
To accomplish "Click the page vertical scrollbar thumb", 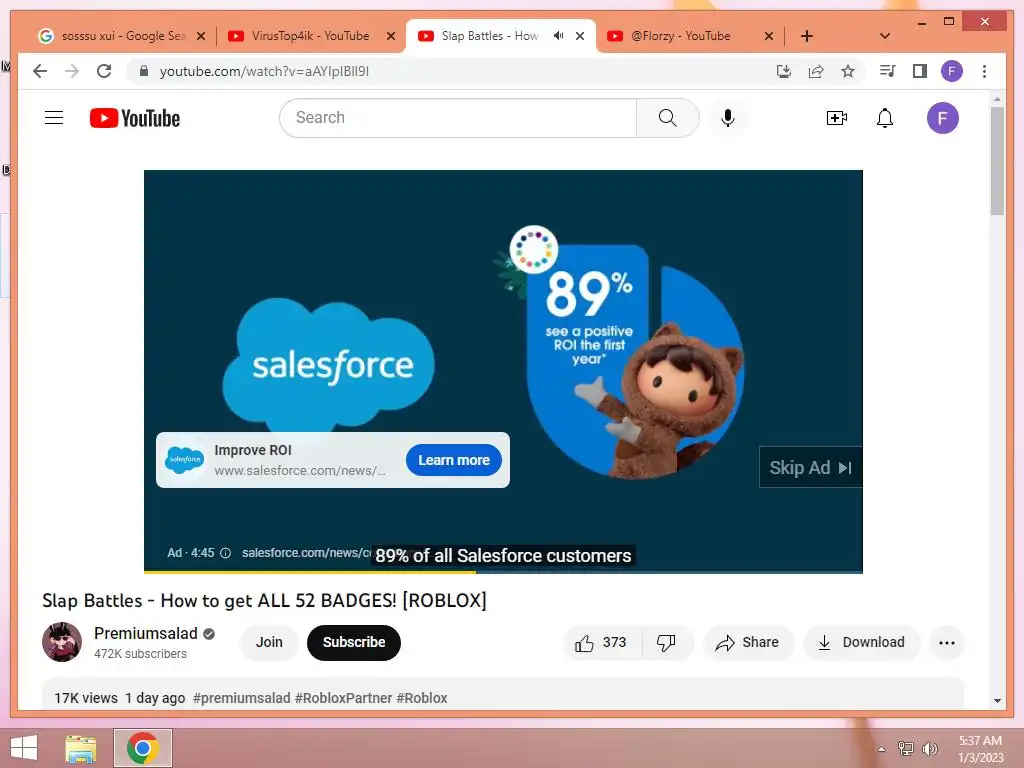I will (x=997, y=161).
